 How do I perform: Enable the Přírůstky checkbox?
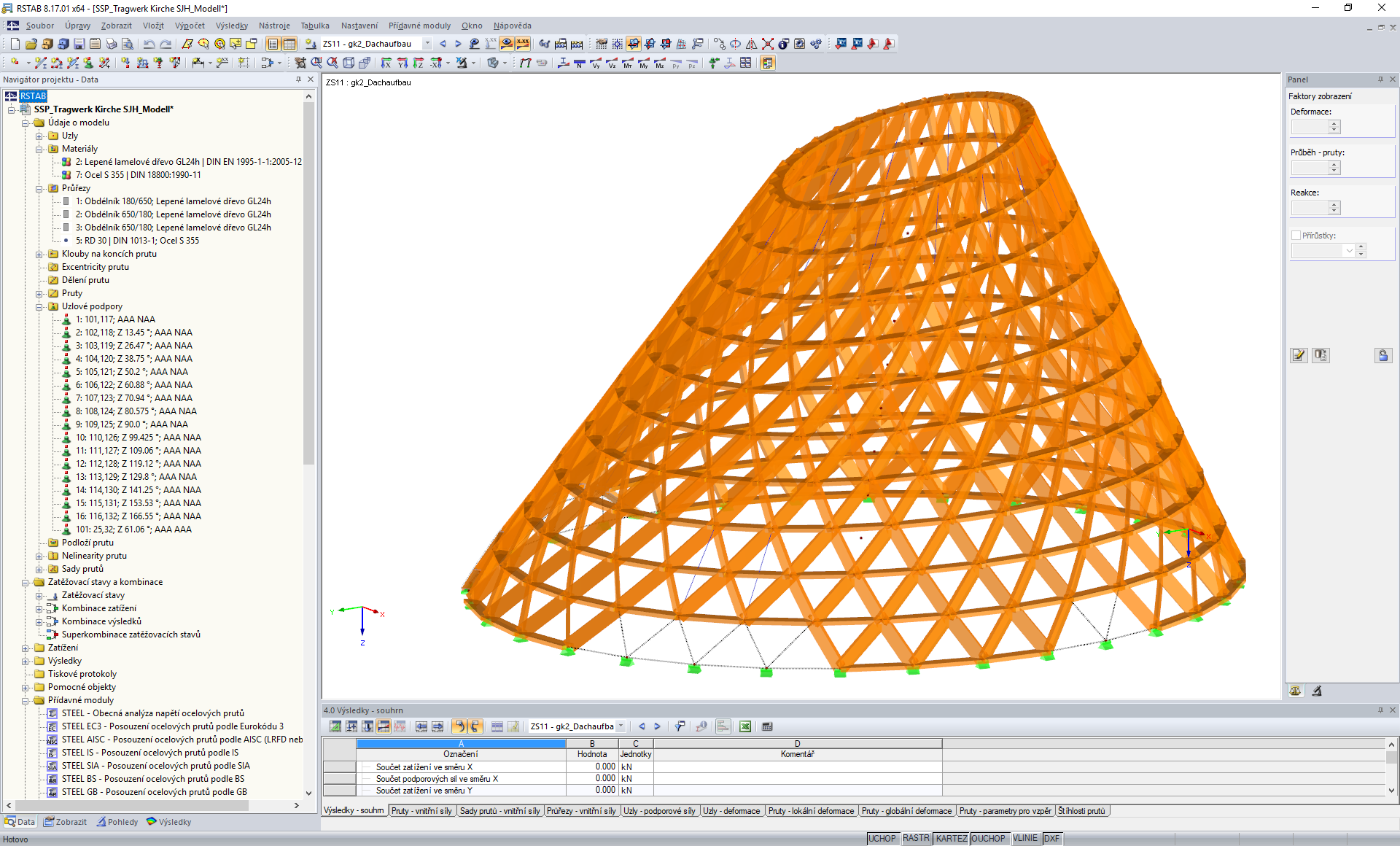point(1296,236)
